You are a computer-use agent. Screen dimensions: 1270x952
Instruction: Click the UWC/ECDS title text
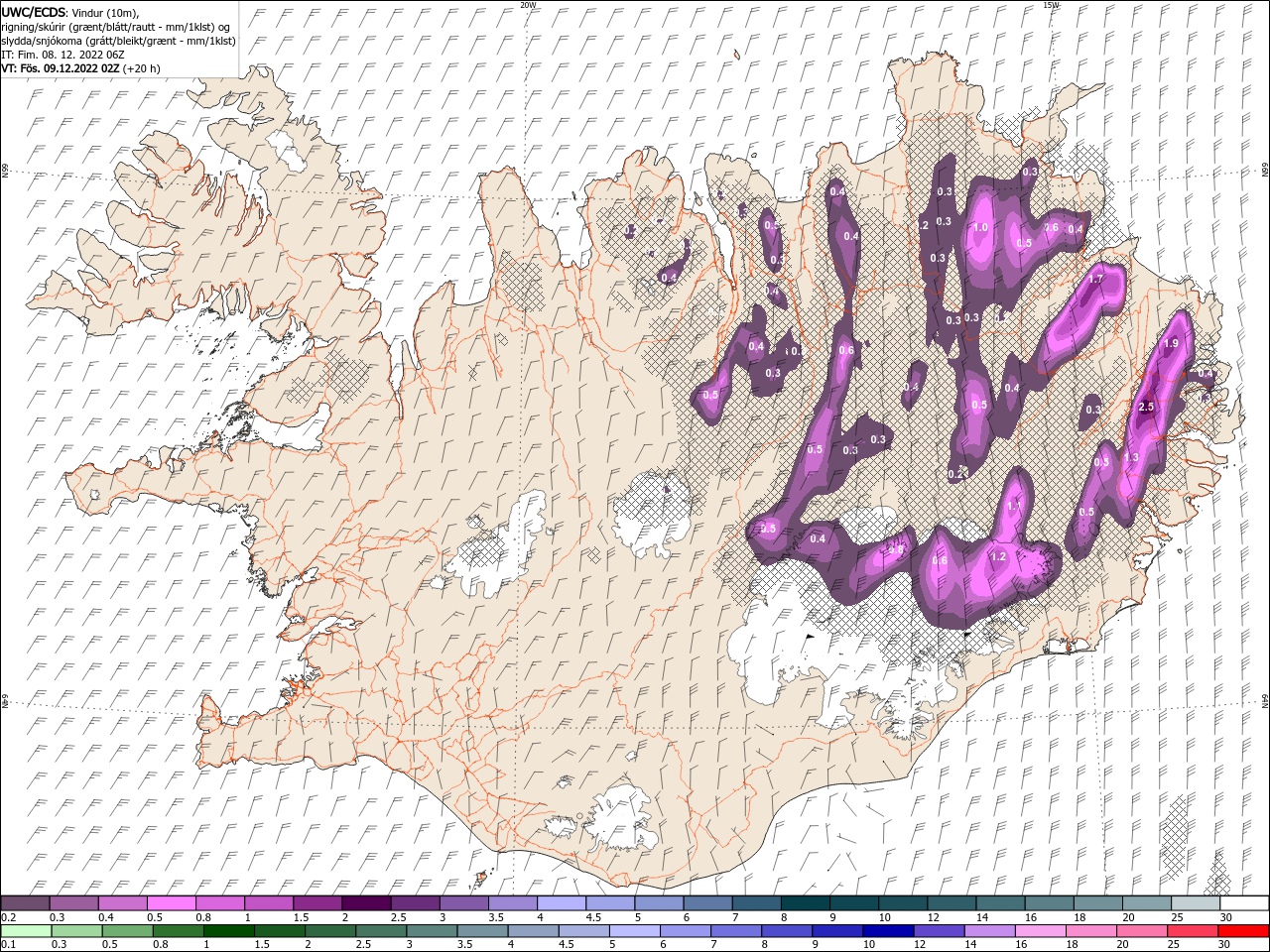pyautogui.click(x=34, y=11)
